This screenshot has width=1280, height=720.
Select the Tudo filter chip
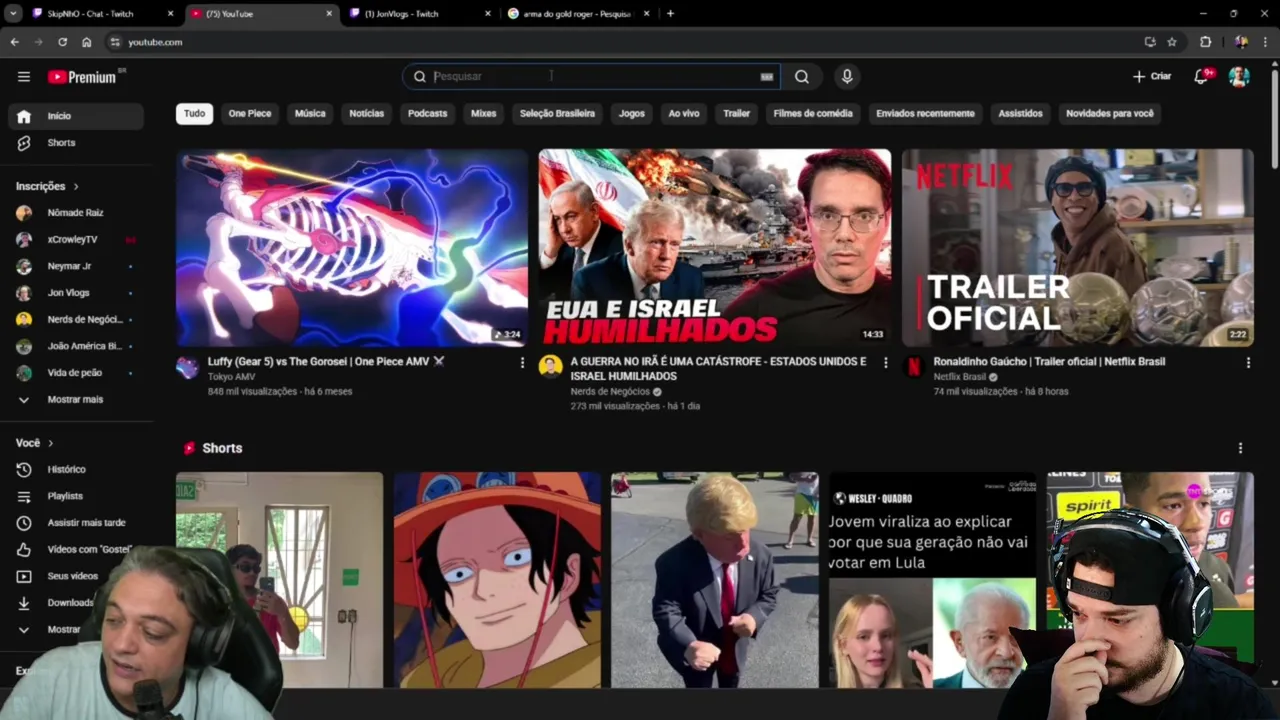coord(194,114)
